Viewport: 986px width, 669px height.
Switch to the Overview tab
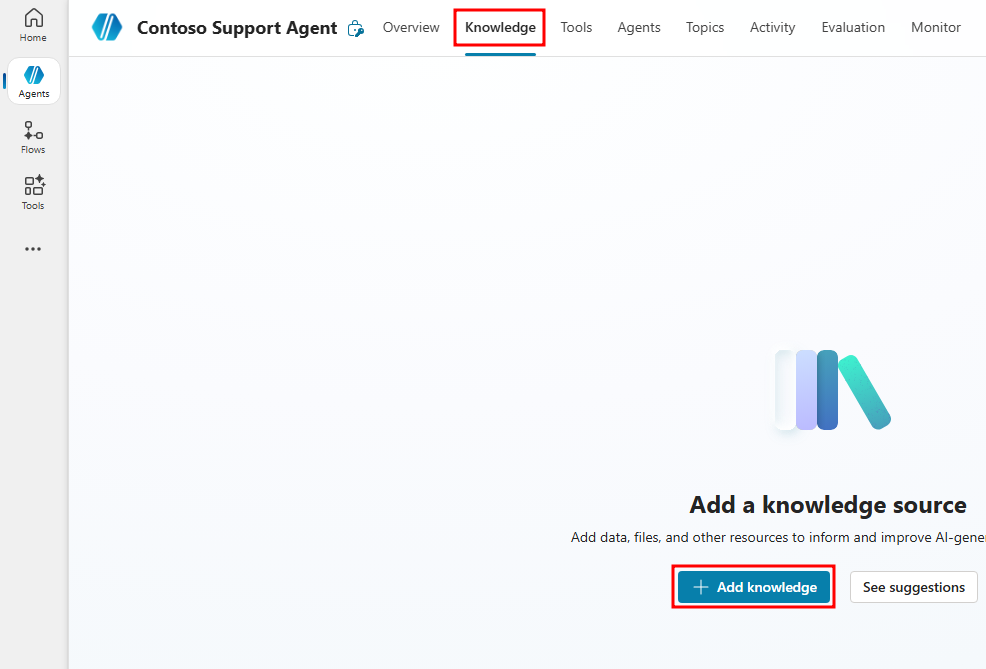(411, 28)
